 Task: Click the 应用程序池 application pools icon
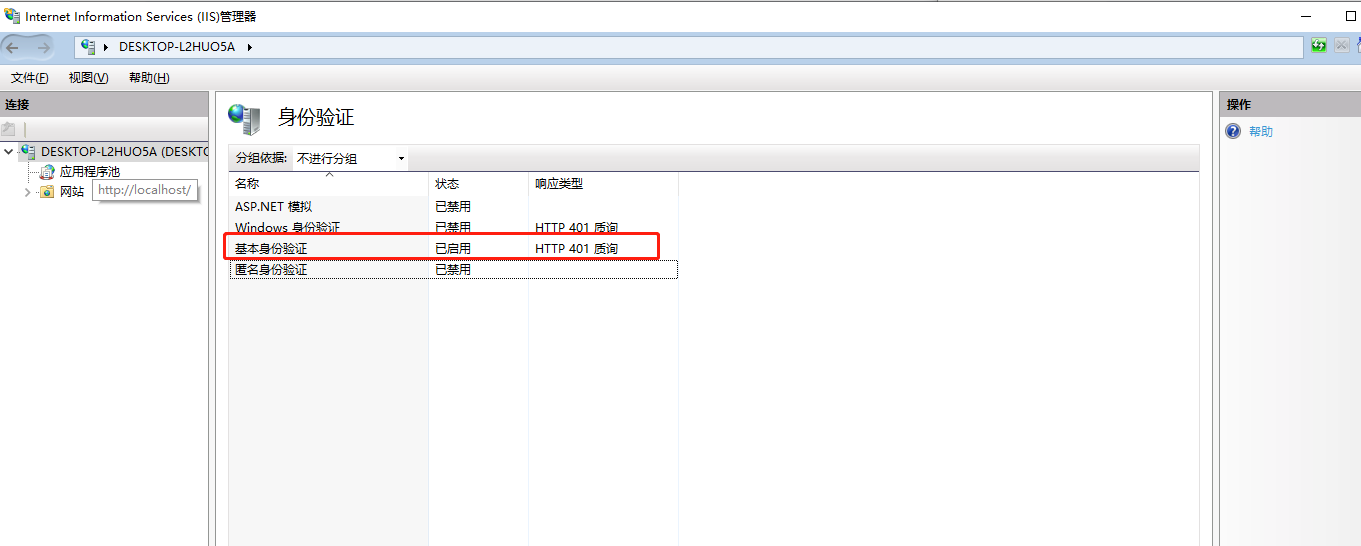pyautogui.click(x=48, y=172)
